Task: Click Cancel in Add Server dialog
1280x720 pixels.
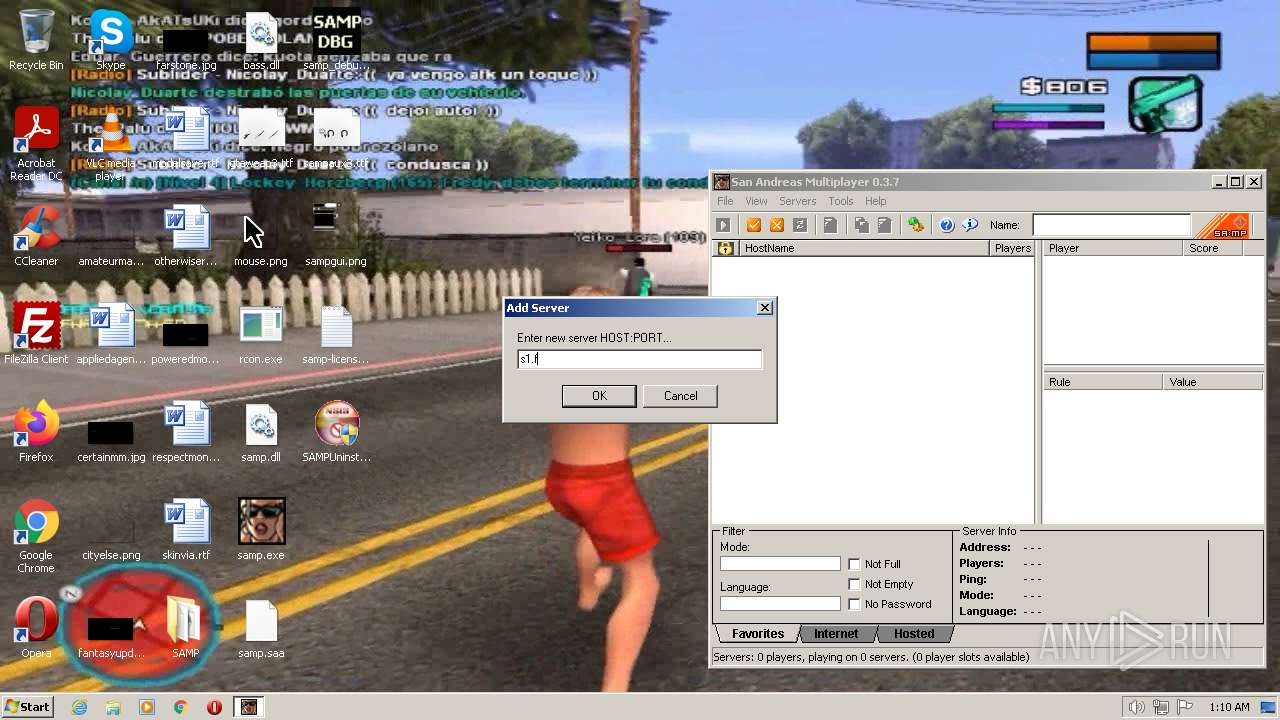Action: click(681, 396)
